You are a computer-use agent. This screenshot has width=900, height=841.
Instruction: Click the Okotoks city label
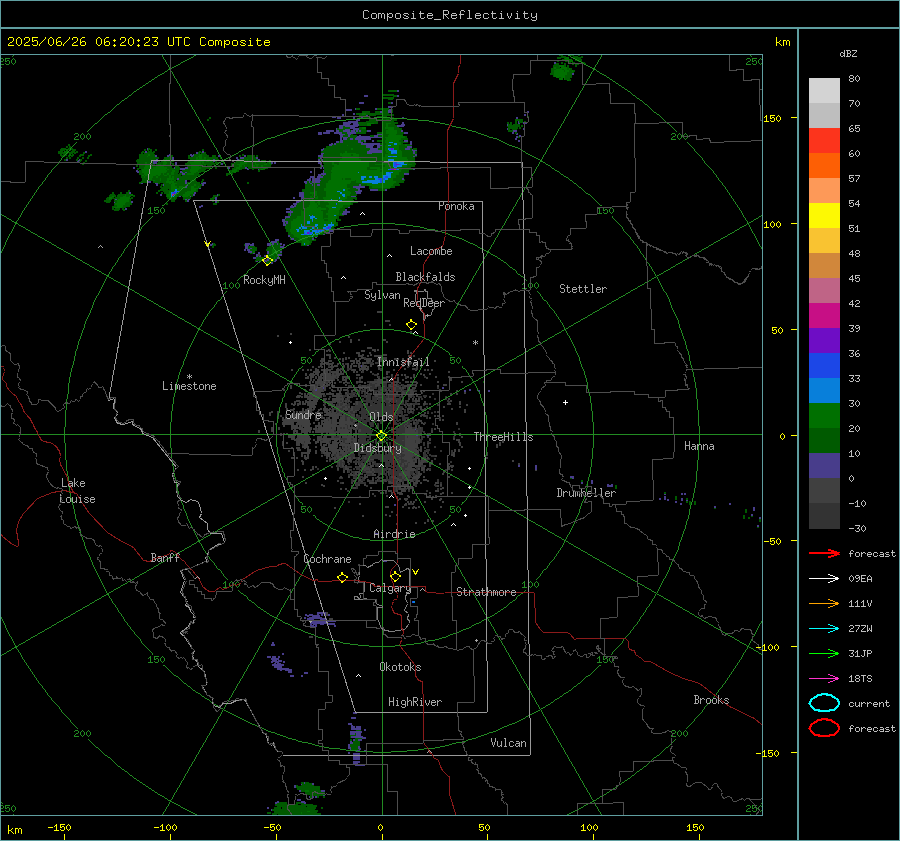(400, 667)
